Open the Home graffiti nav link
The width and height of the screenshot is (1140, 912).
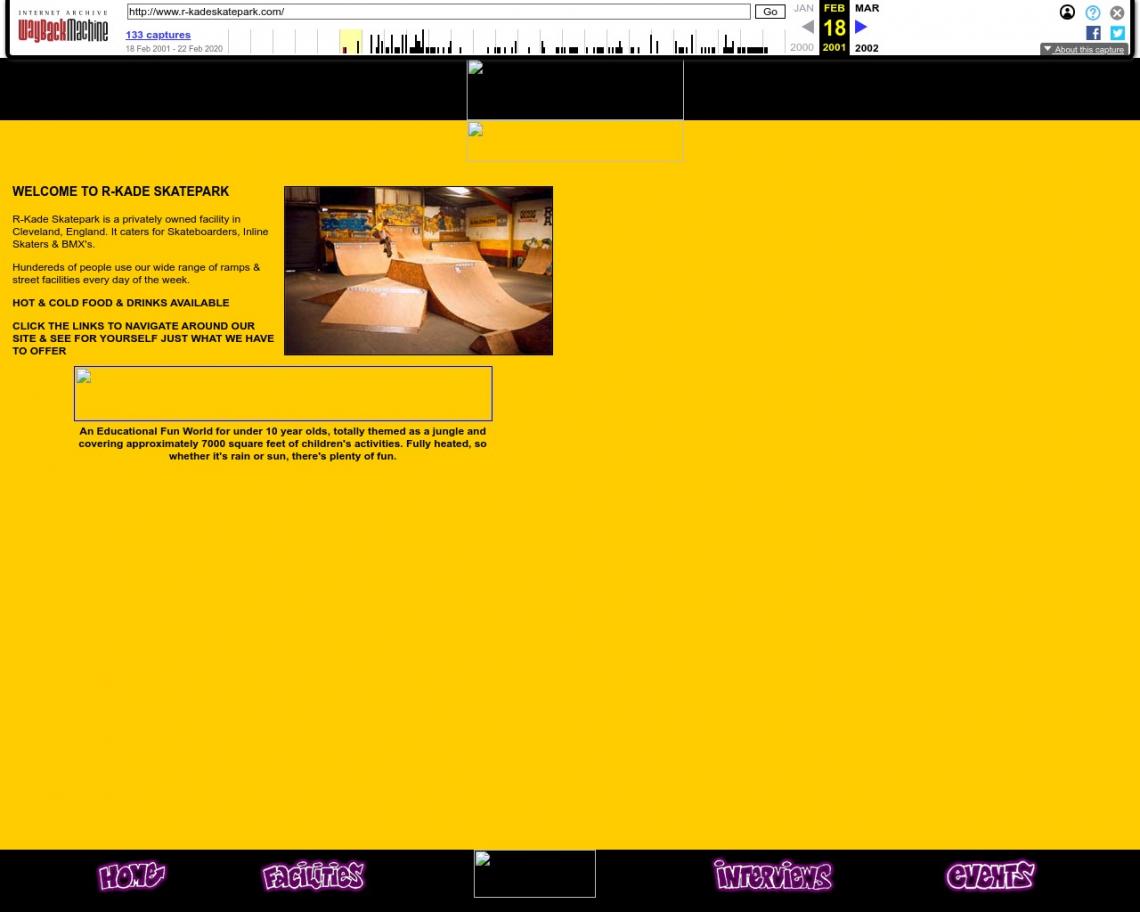click(132, 876)
